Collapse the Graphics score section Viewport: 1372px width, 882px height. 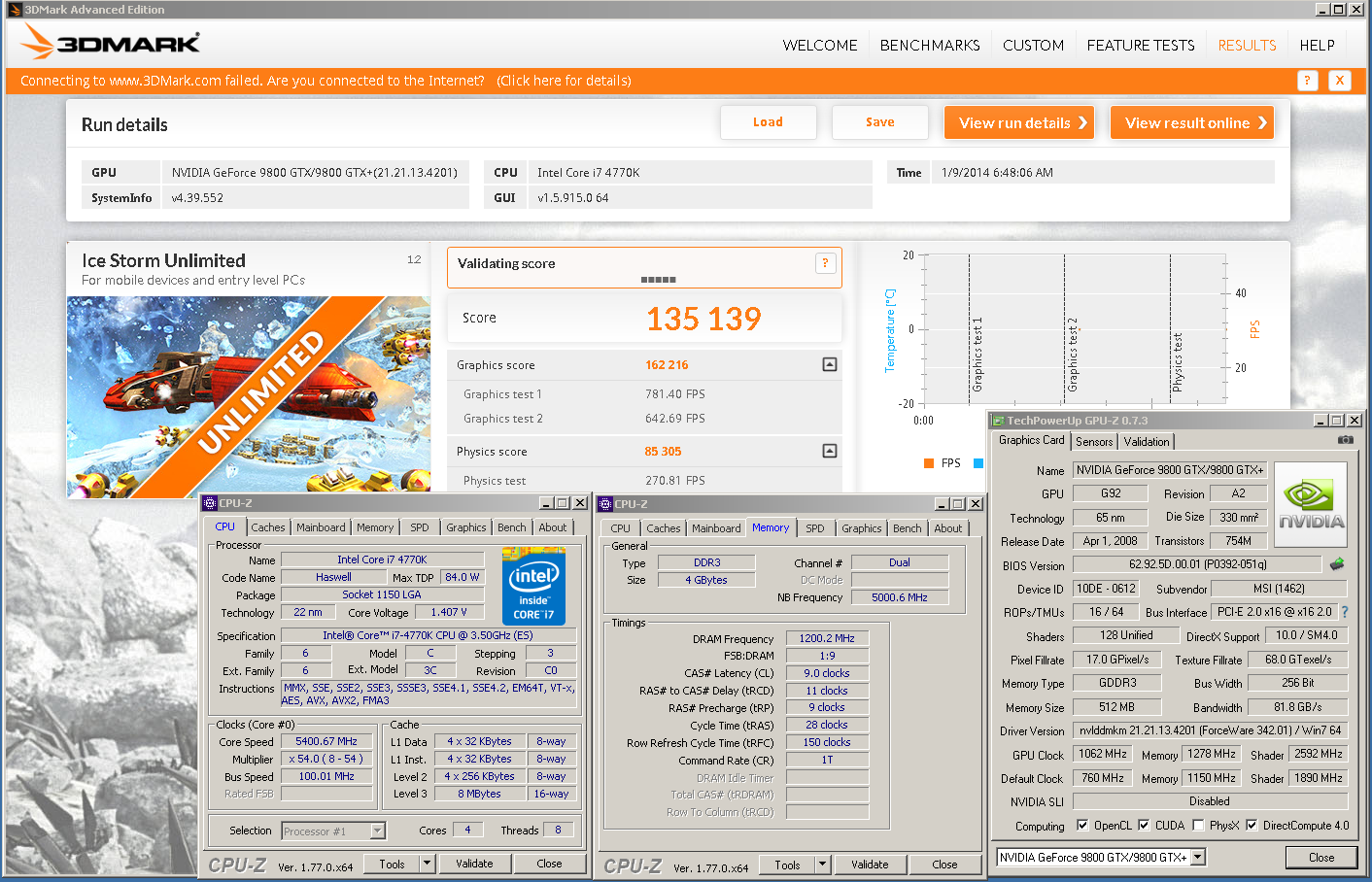pos(830,364)
